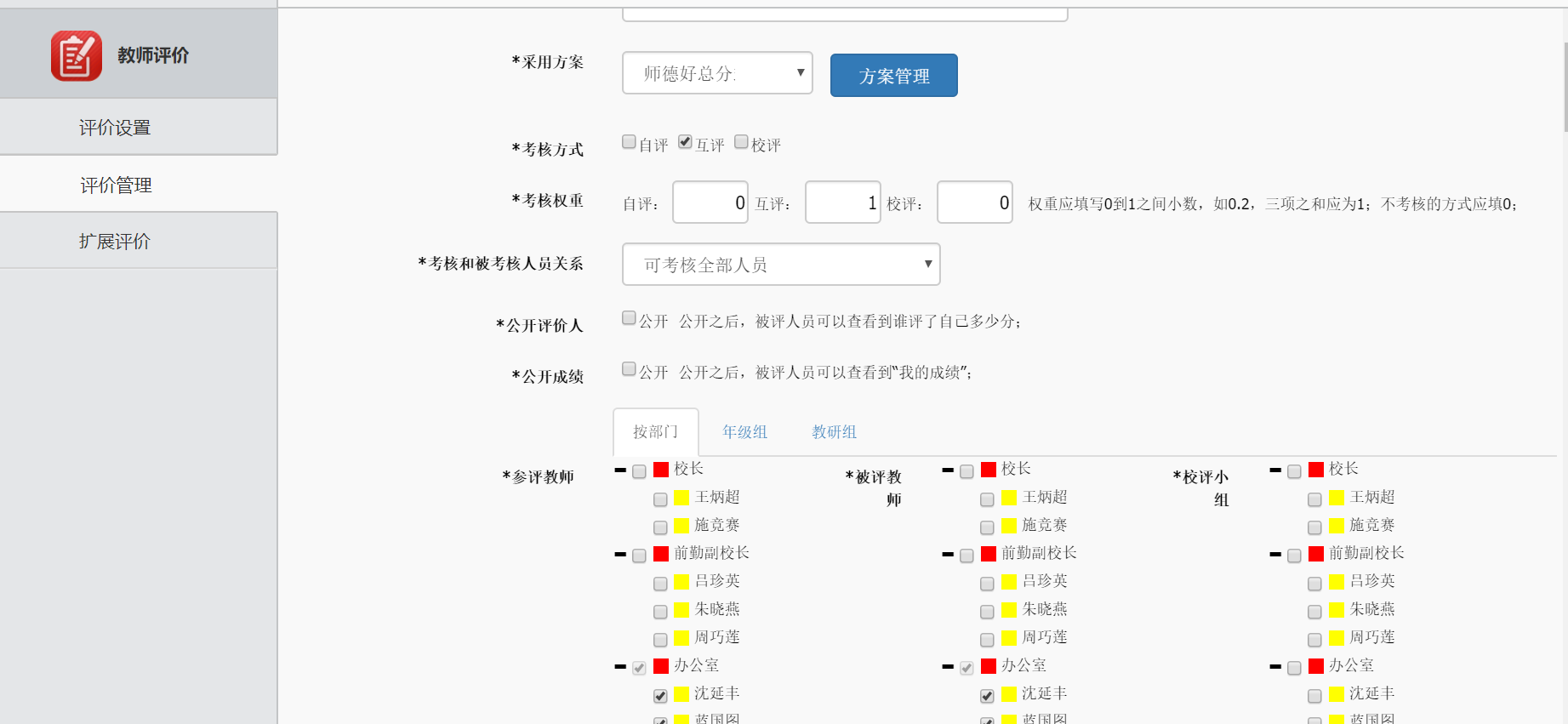Tick the 校评 assessment method checkbox
The width and height of the screenshot is (1568, 724).
tap(741, 142)
